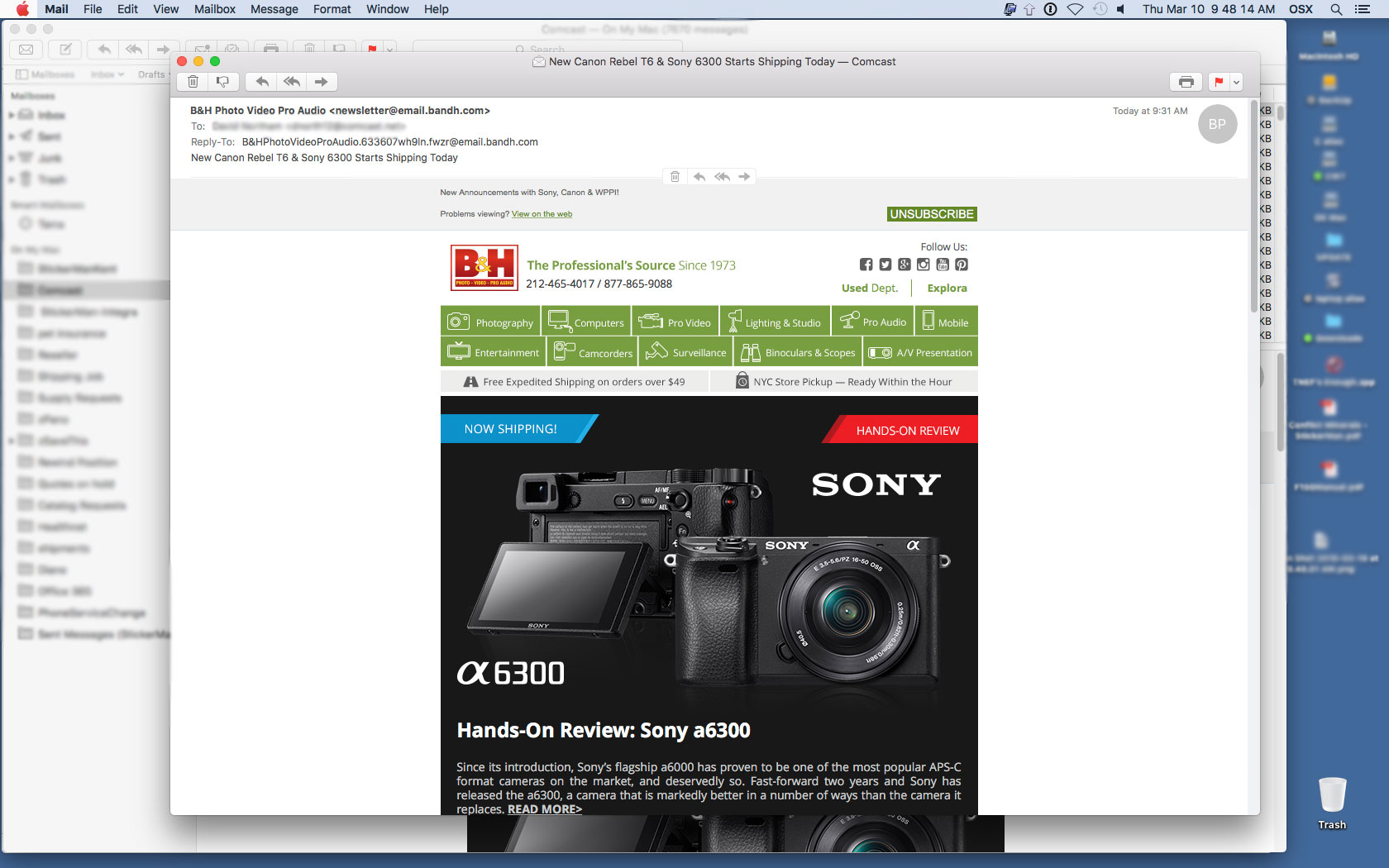
Task: Open the Edit menu
Action: click(x=127, y=9)
